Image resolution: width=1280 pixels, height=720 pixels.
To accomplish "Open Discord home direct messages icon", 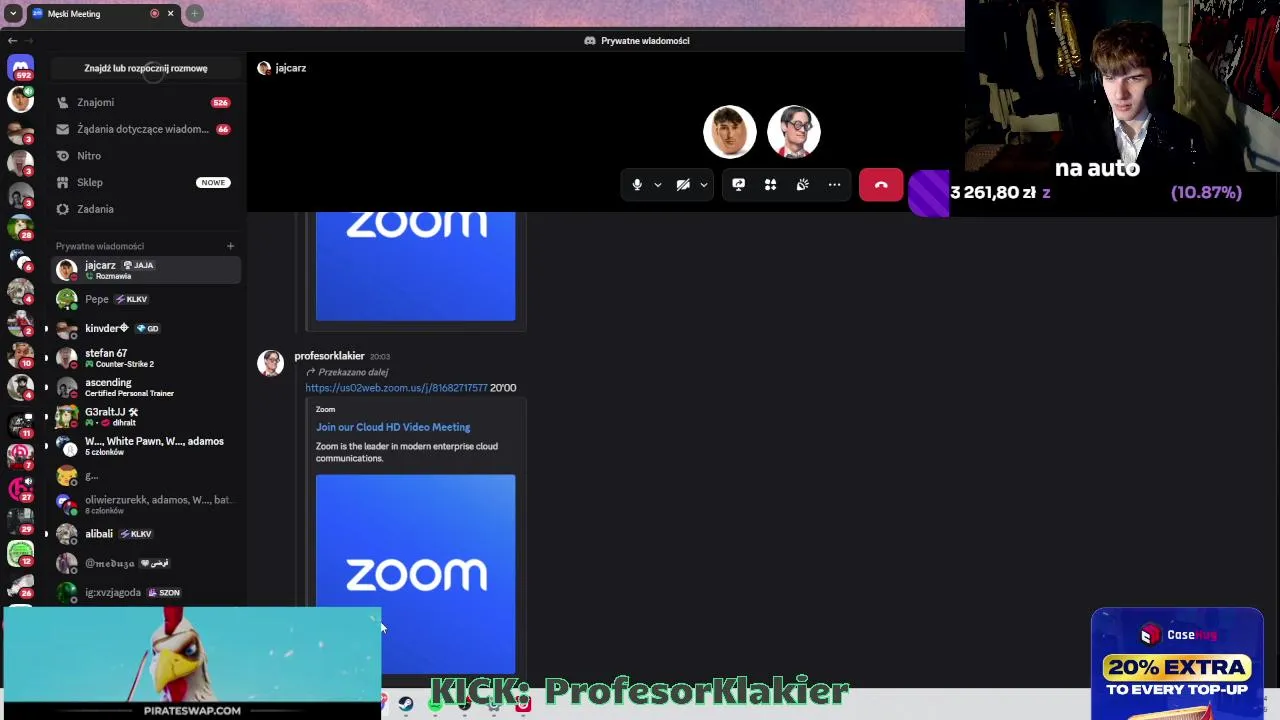I will pos(20,67).
